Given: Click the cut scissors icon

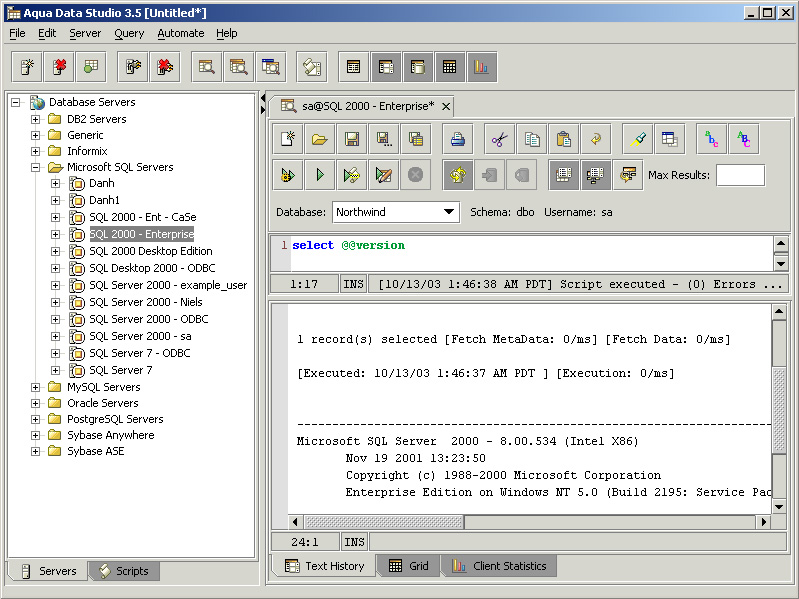Looking at the screenshot, I should point(500,139).
